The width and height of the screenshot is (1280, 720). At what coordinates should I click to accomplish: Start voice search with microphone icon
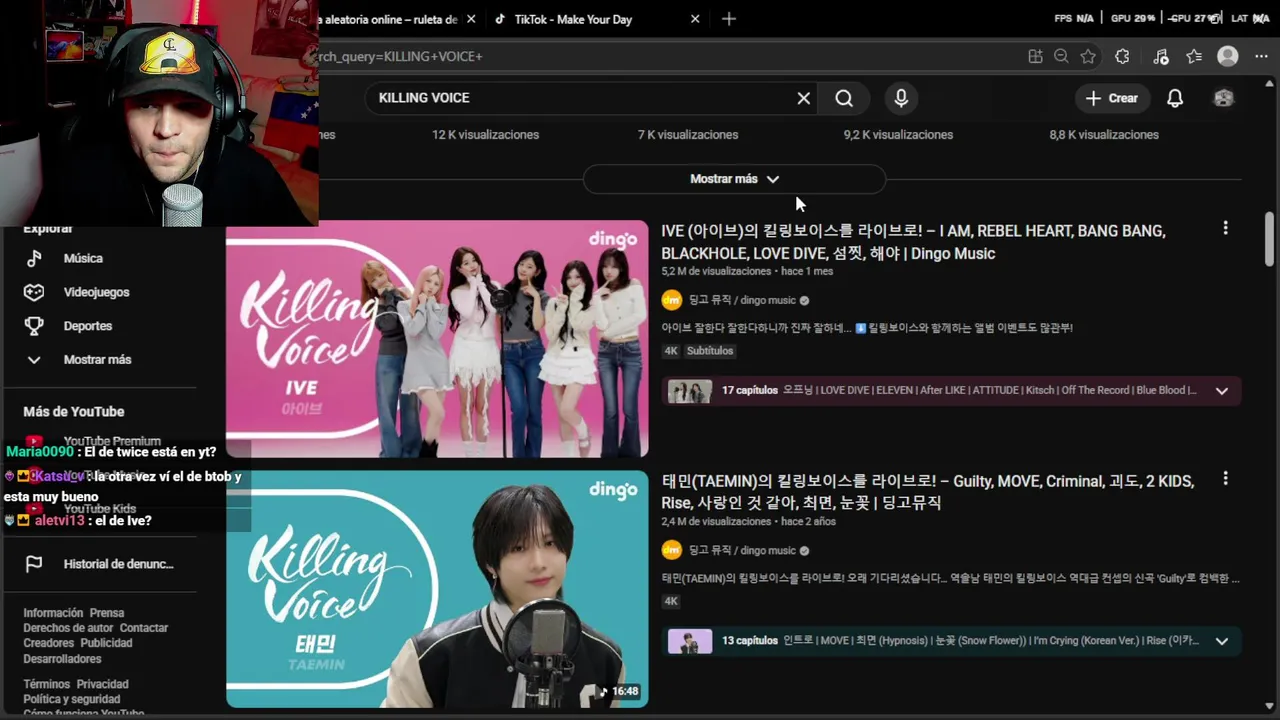click(901, 98)
